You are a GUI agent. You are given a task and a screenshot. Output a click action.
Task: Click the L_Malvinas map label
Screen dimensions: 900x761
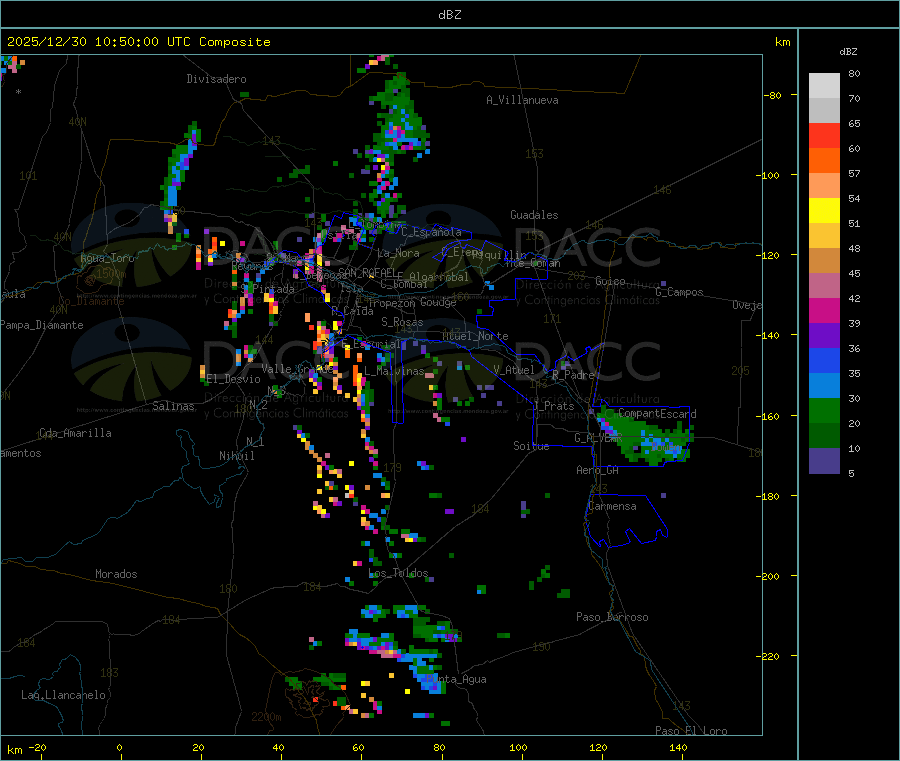point(394,372)
